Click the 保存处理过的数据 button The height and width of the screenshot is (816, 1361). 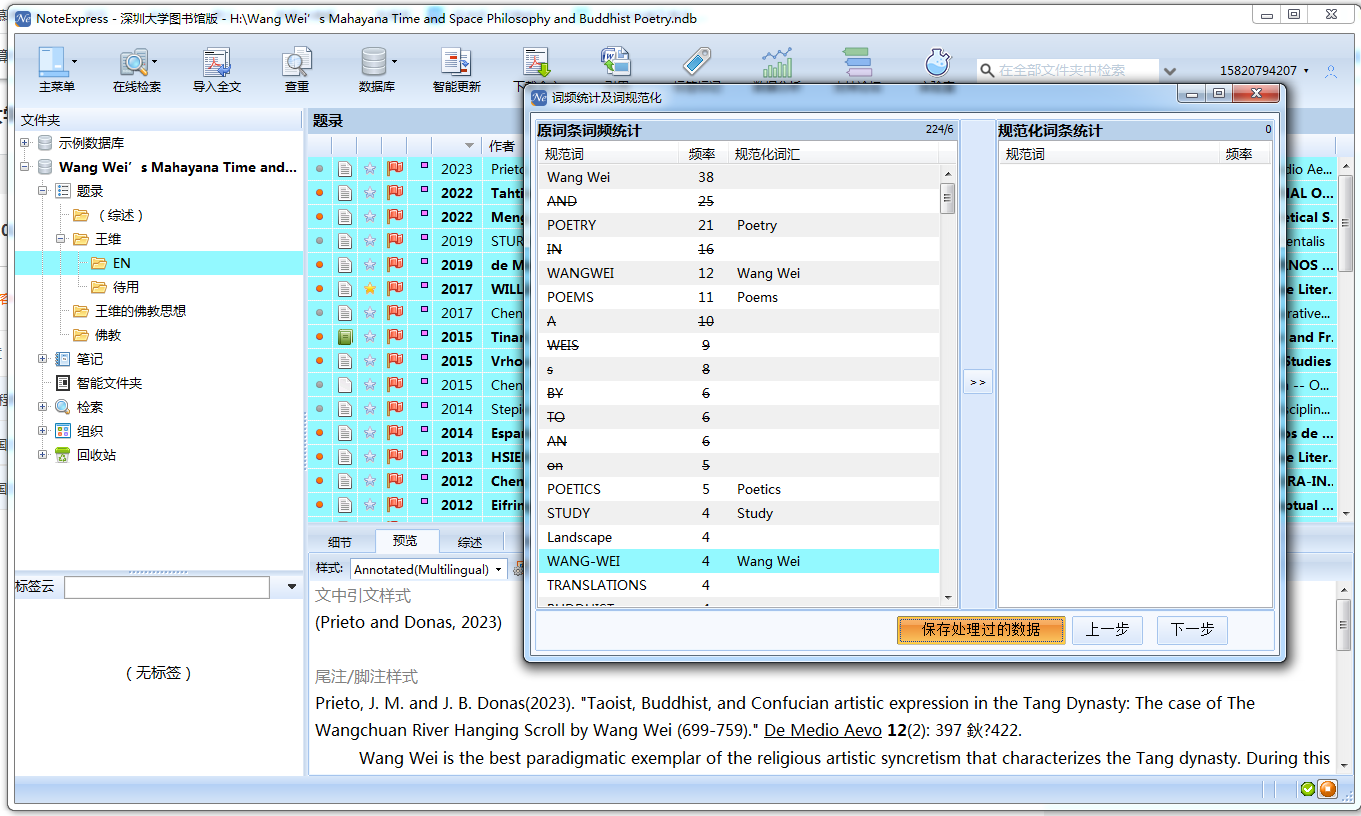(x=980, y=629)
